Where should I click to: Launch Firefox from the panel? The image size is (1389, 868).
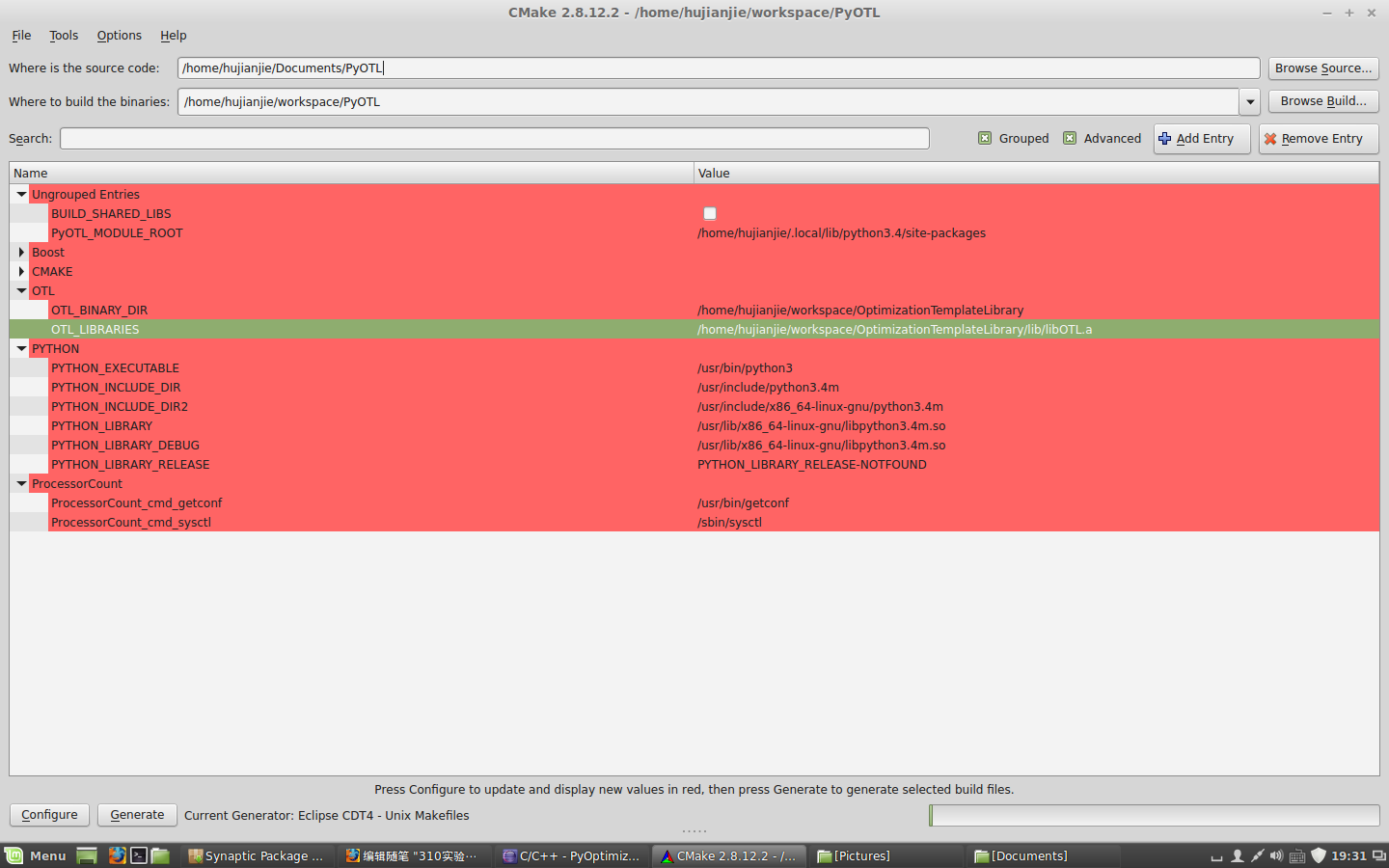point(117,855)
